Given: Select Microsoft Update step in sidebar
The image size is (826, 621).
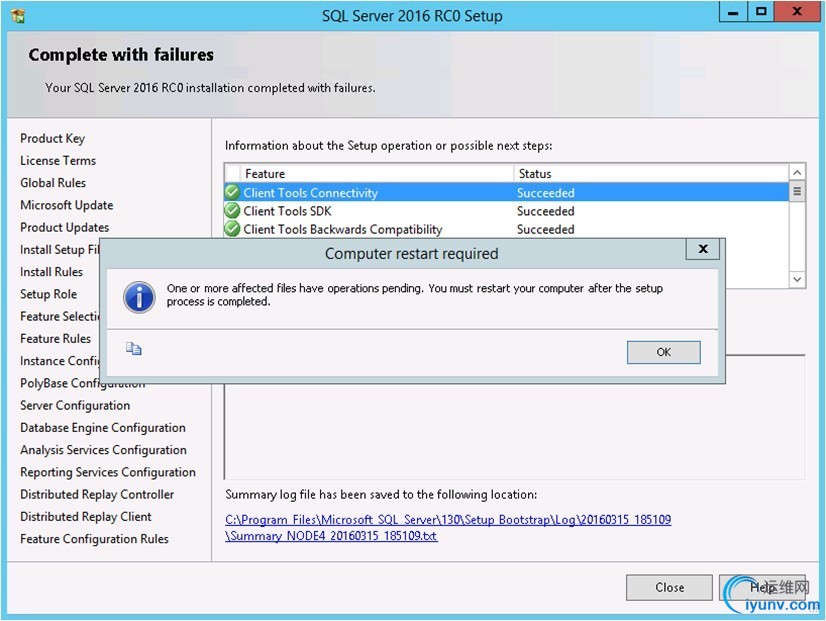Looking at the screenshot, I should pos(66,205).
